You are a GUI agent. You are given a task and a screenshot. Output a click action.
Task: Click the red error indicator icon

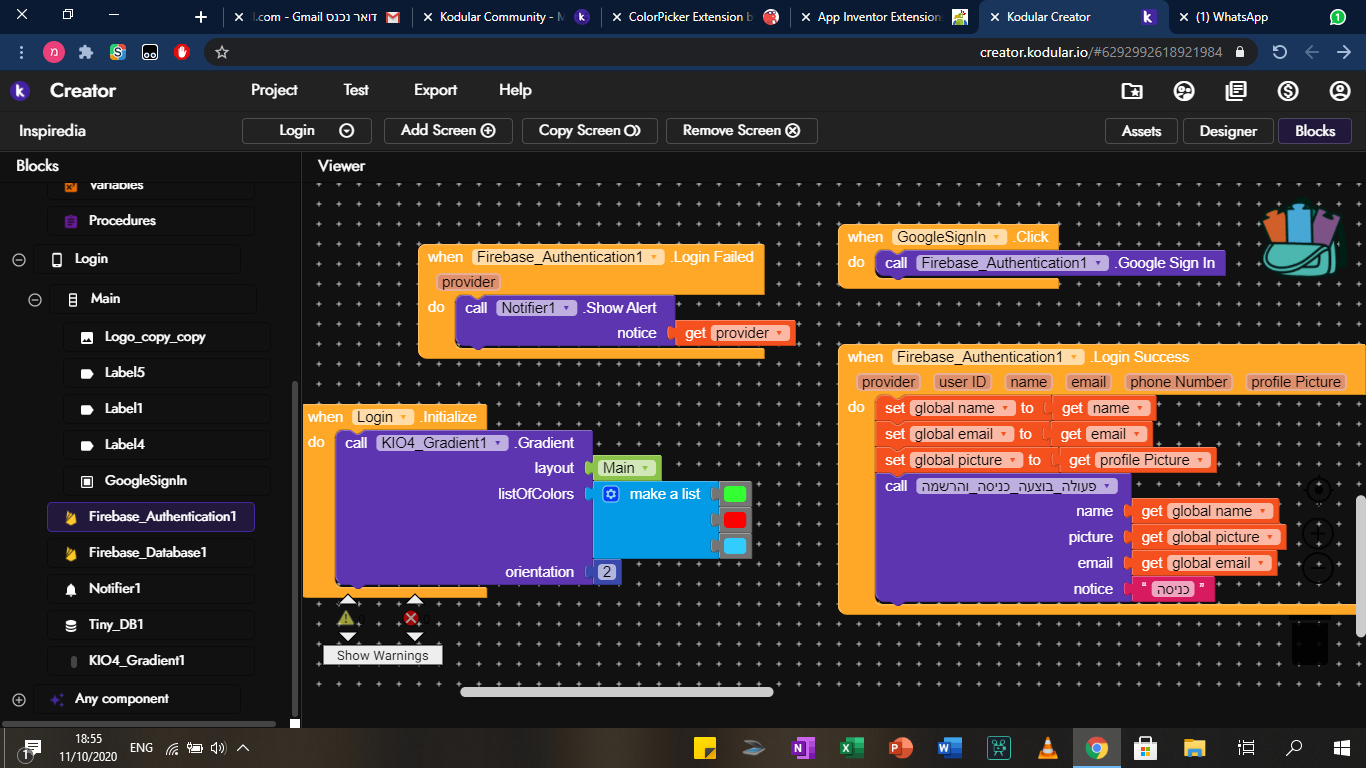411,619
